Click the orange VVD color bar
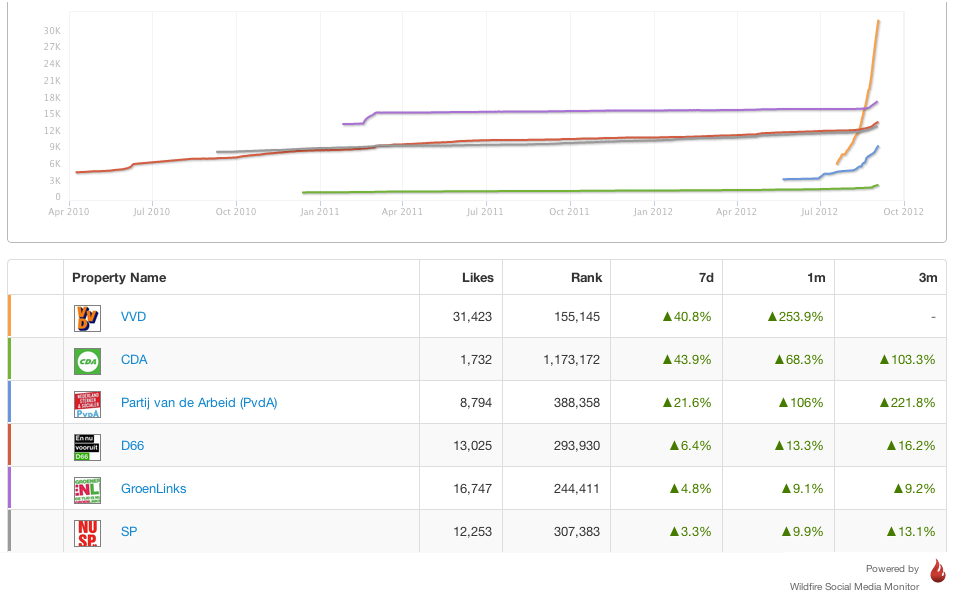 pyautogui.click(x=9, y=316)
